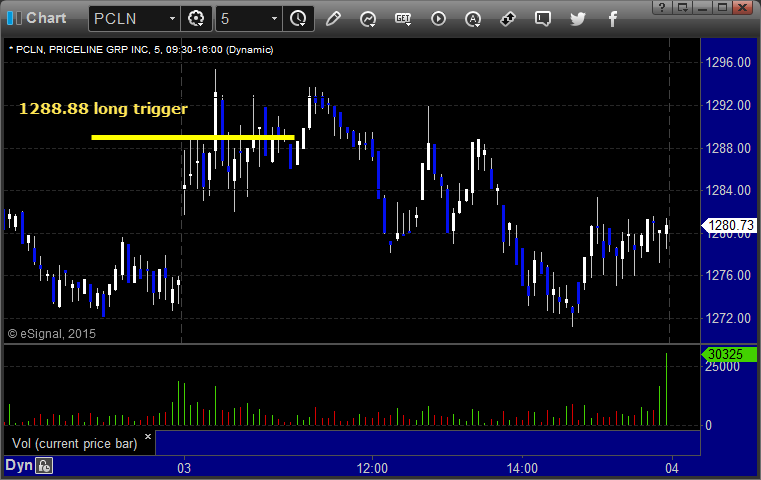The width and height of the screenshot is (761, 480).
Task: Minimize the chart window
Action: point(702,7)
